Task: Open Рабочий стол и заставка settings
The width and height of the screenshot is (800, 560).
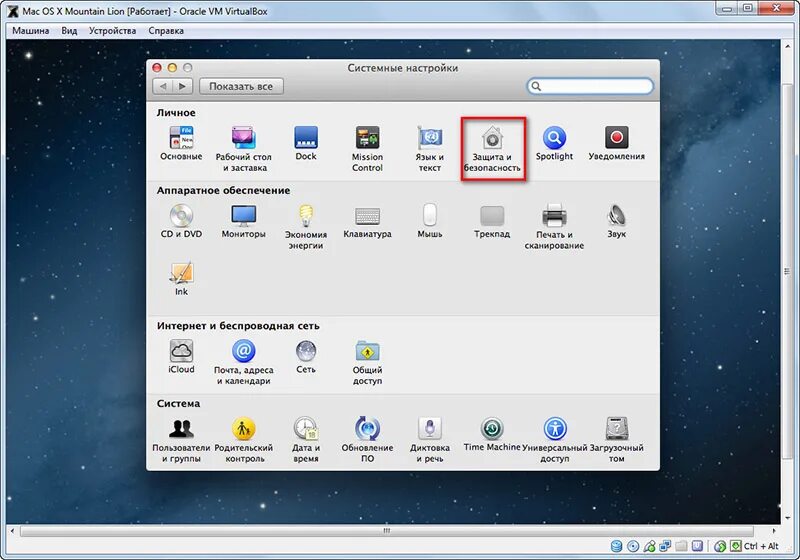Action: coord(243,149)
